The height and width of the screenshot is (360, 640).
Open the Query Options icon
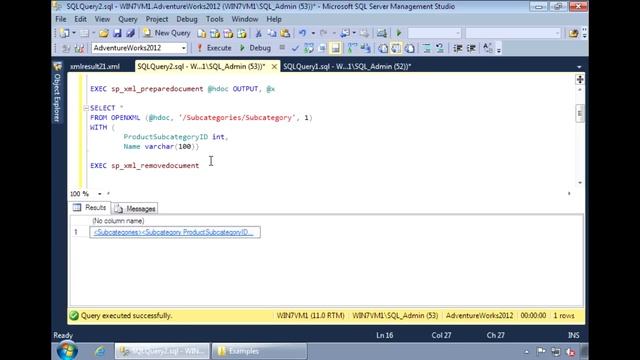click(322, 48)
